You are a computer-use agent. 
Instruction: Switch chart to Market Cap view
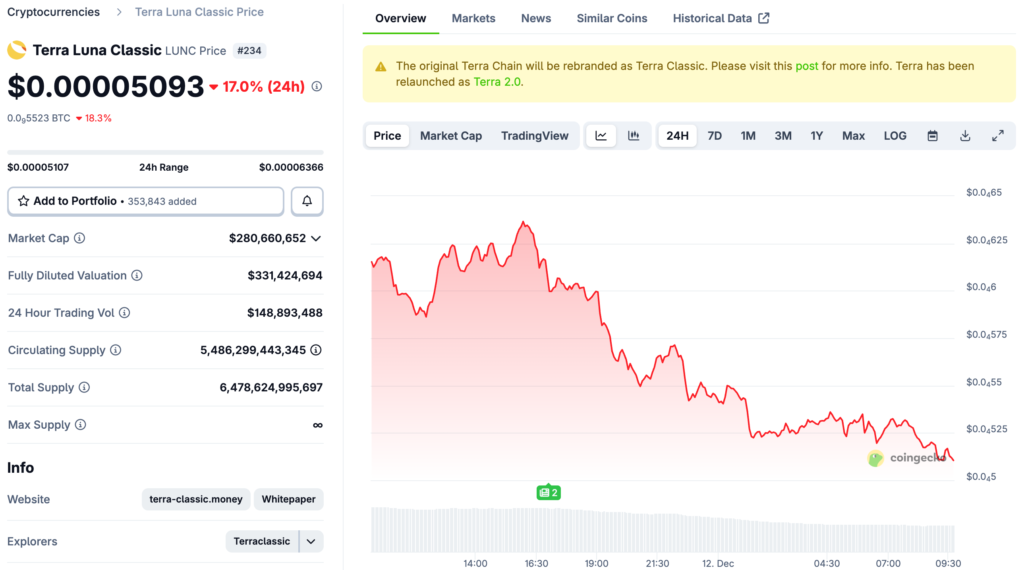click(450, 136)
